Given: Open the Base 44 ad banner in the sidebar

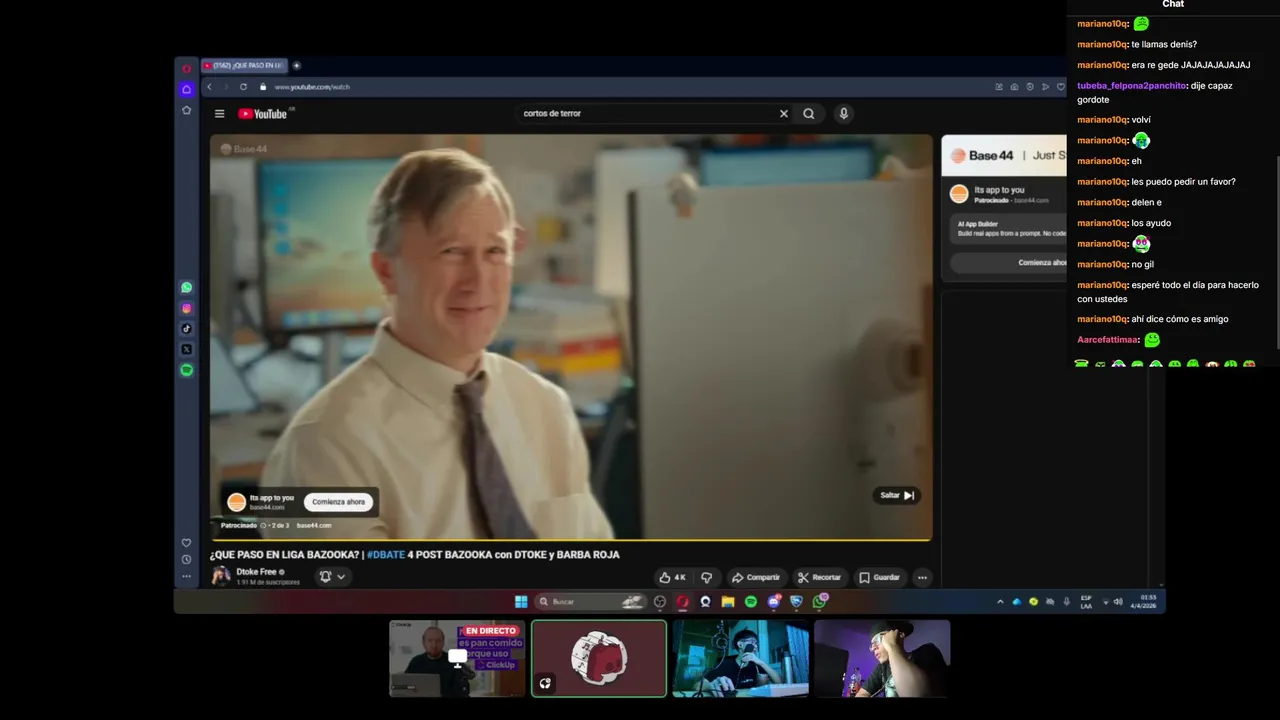Looking at the screenshot, I should [x=1004, y=156].
